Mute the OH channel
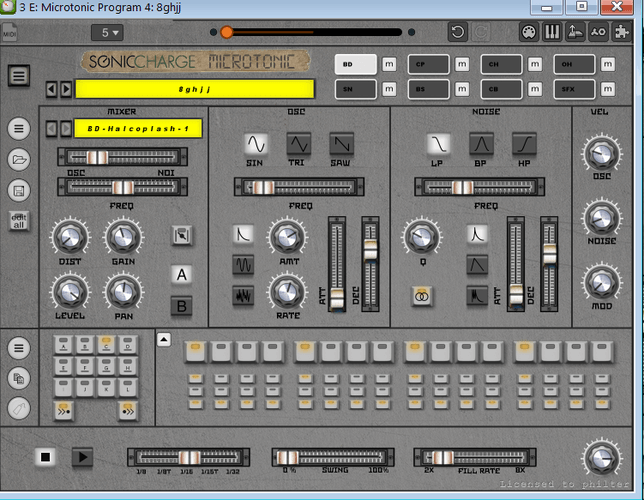644x500 pixels. 608,64
